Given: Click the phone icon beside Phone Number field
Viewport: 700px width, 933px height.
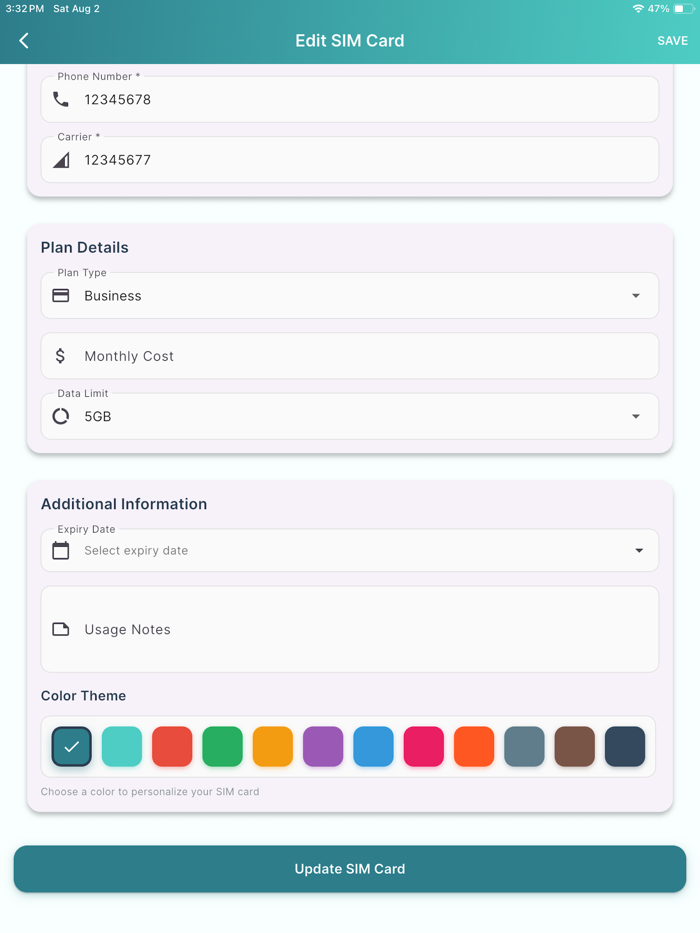Looking at the screenshot, I should point(60,99).
